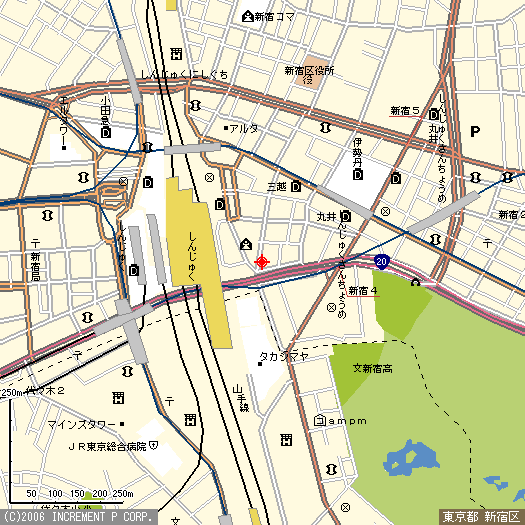Click the 新宿5 intersection label
Screen dimensions: 525x525
(x=405, y=111)
